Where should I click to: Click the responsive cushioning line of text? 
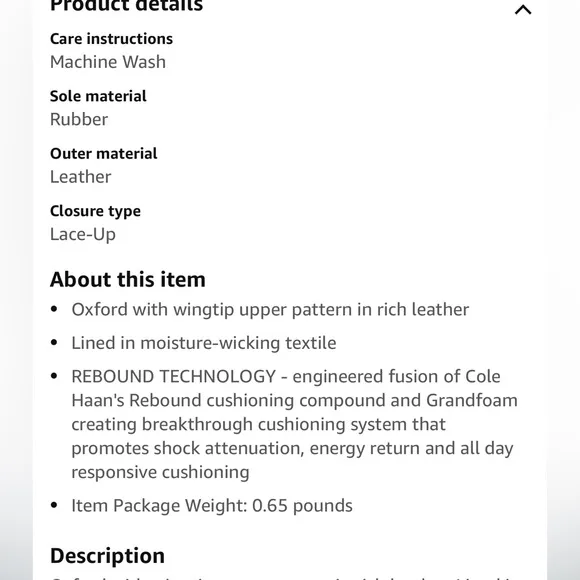click(160, 472)
